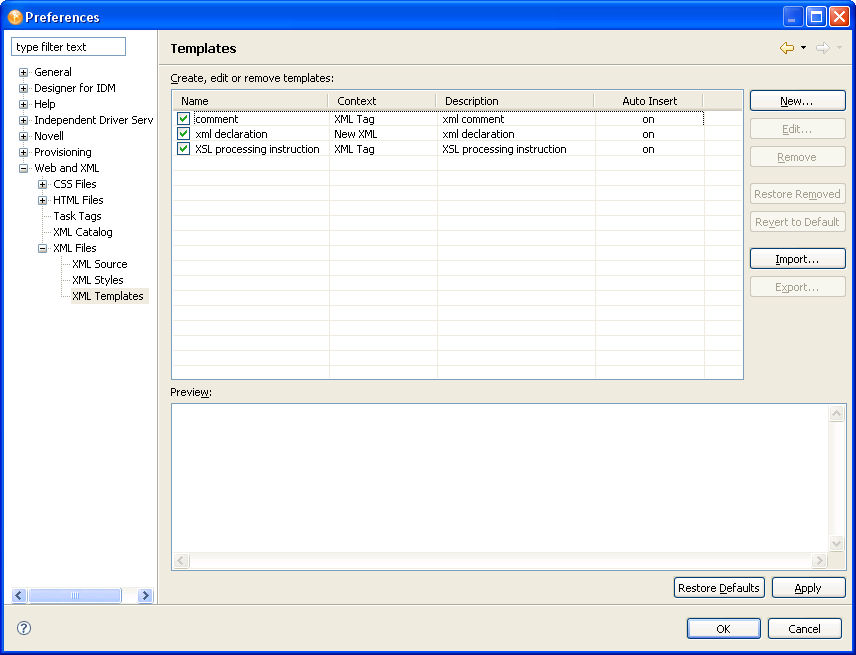Toggle the xml declaration template checkbox
The height and width of the screenshot is (655, 856).
(183, 134)
